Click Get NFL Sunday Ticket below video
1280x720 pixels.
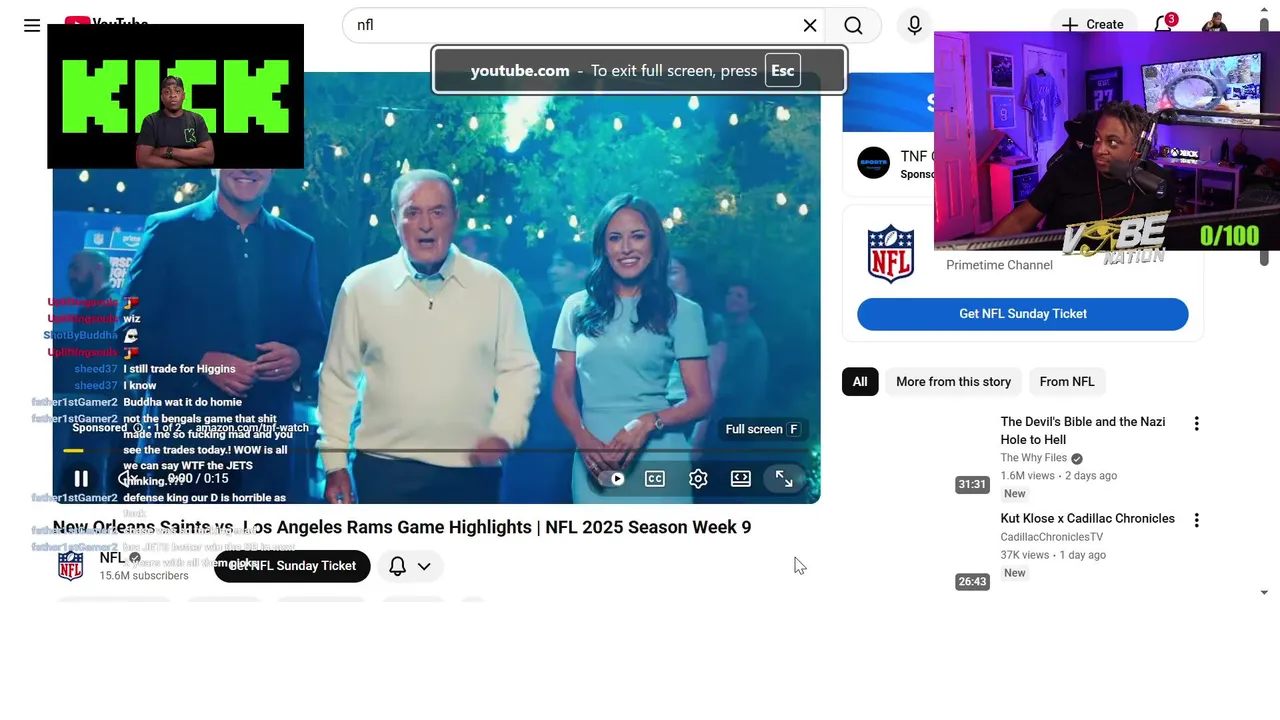click(292, 566)
